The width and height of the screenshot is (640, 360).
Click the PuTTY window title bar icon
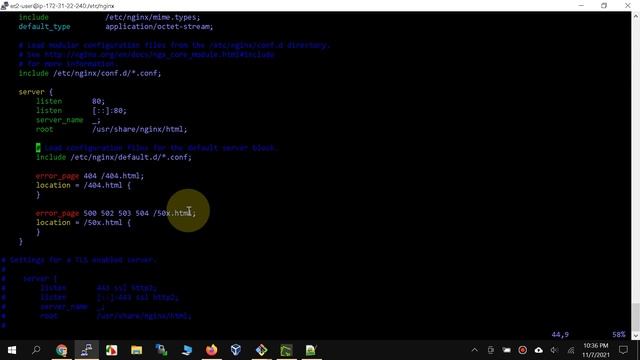[4, 6]
